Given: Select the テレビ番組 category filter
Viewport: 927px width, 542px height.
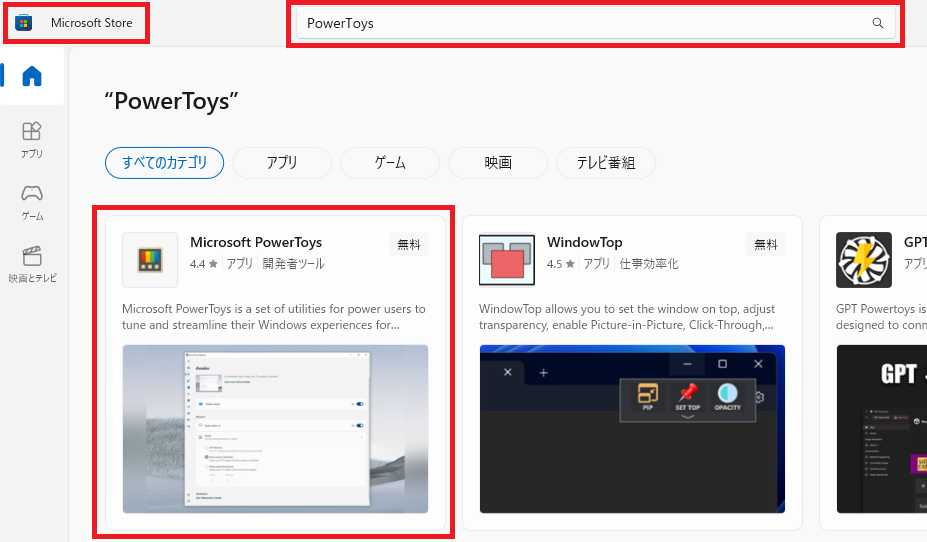Looking at the screenshot, I should pyautogui.click(x=606, y=162).
